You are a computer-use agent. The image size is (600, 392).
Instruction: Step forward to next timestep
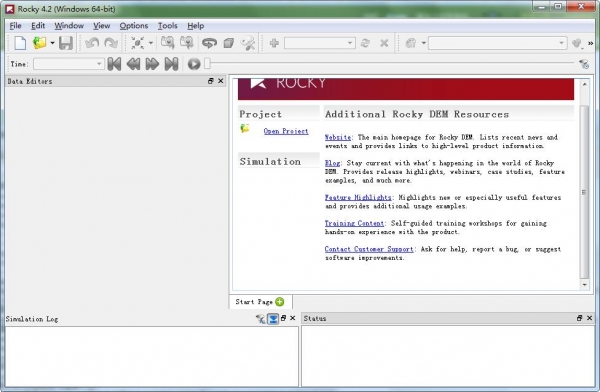tap(152, 64)
